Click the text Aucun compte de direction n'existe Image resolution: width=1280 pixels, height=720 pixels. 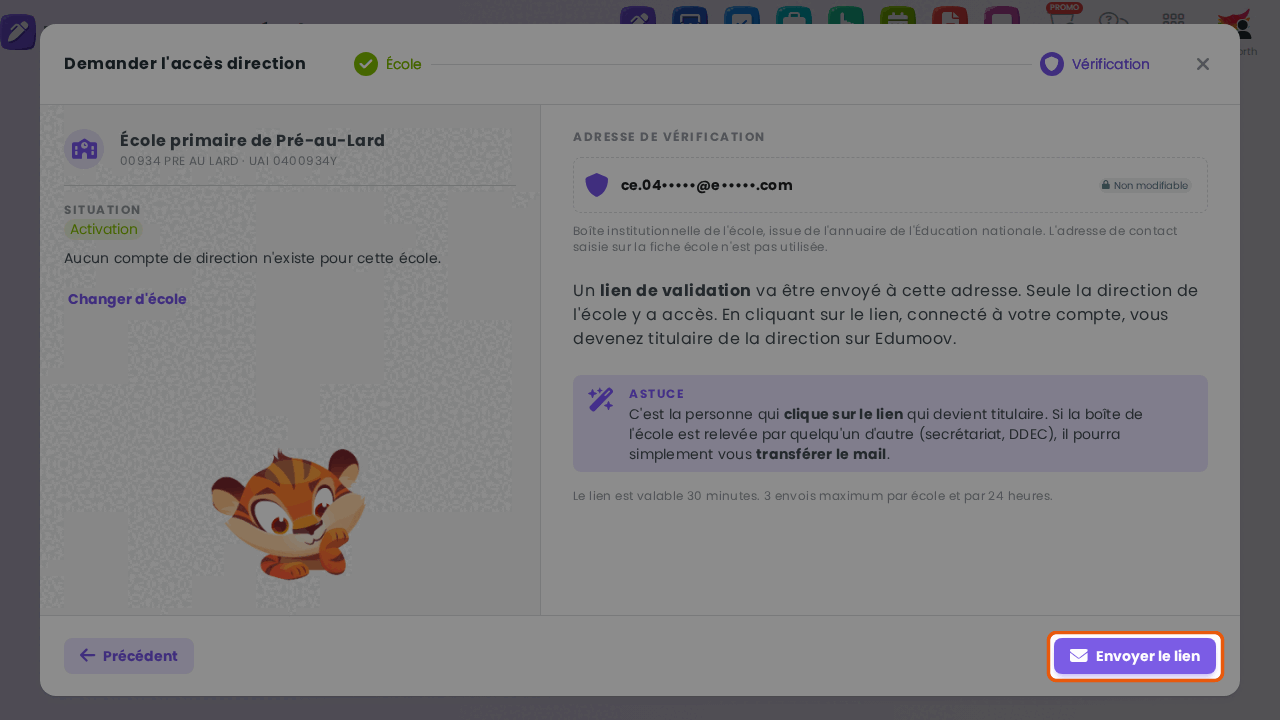point(252,258)
